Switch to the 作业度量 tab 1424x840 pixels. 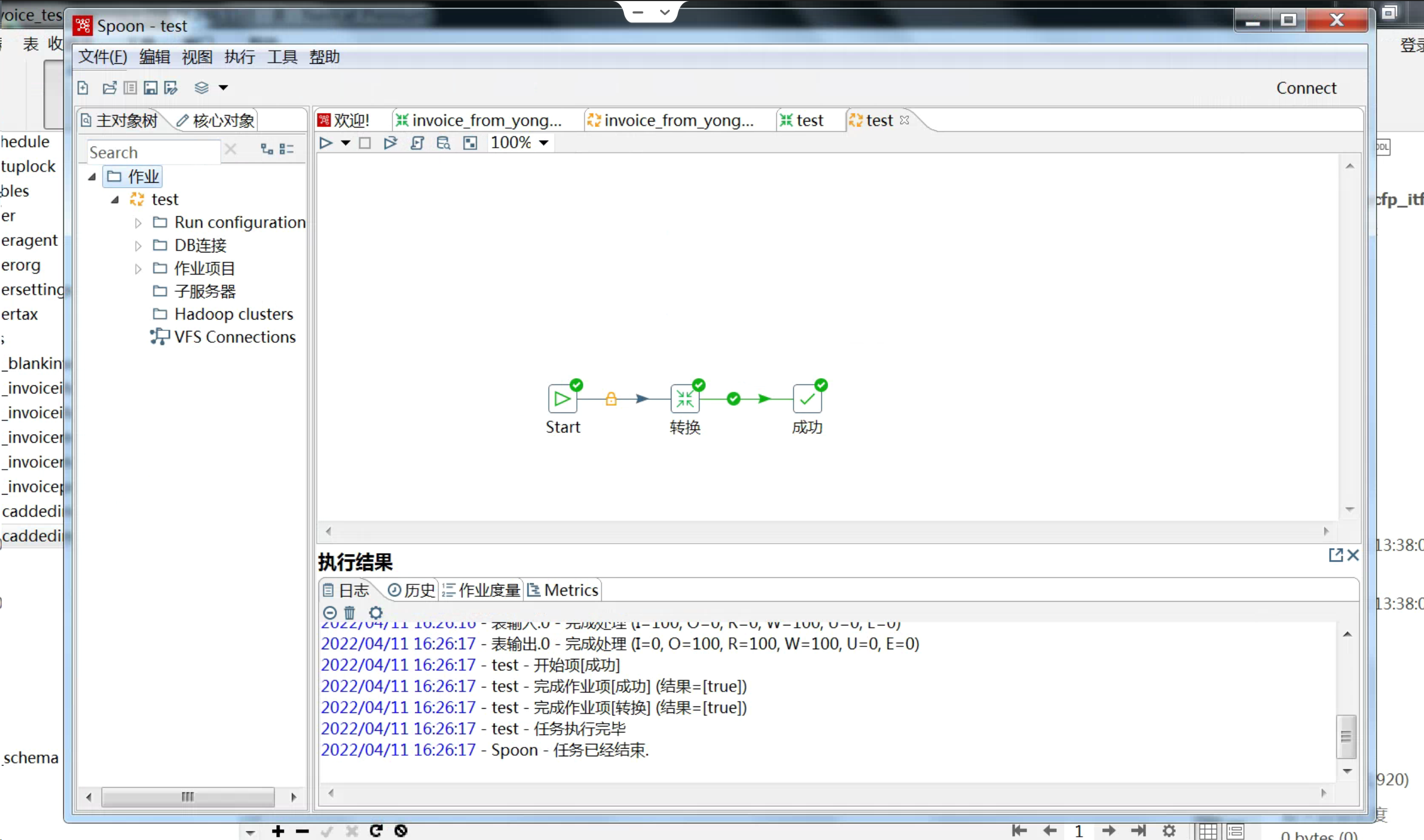pyautogui.click(x=481, y=590)
